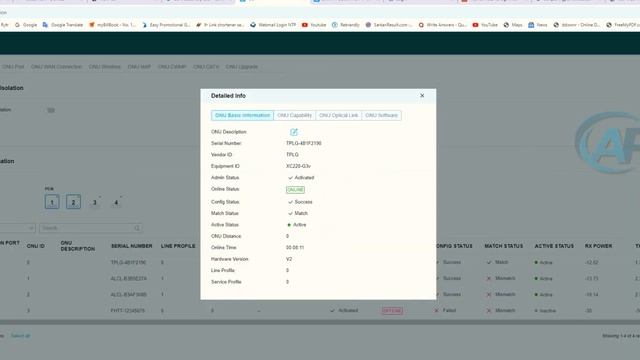Open the ONU CATV tab
This screenshot has height=360, width=640.
click(x=206, y=67)
